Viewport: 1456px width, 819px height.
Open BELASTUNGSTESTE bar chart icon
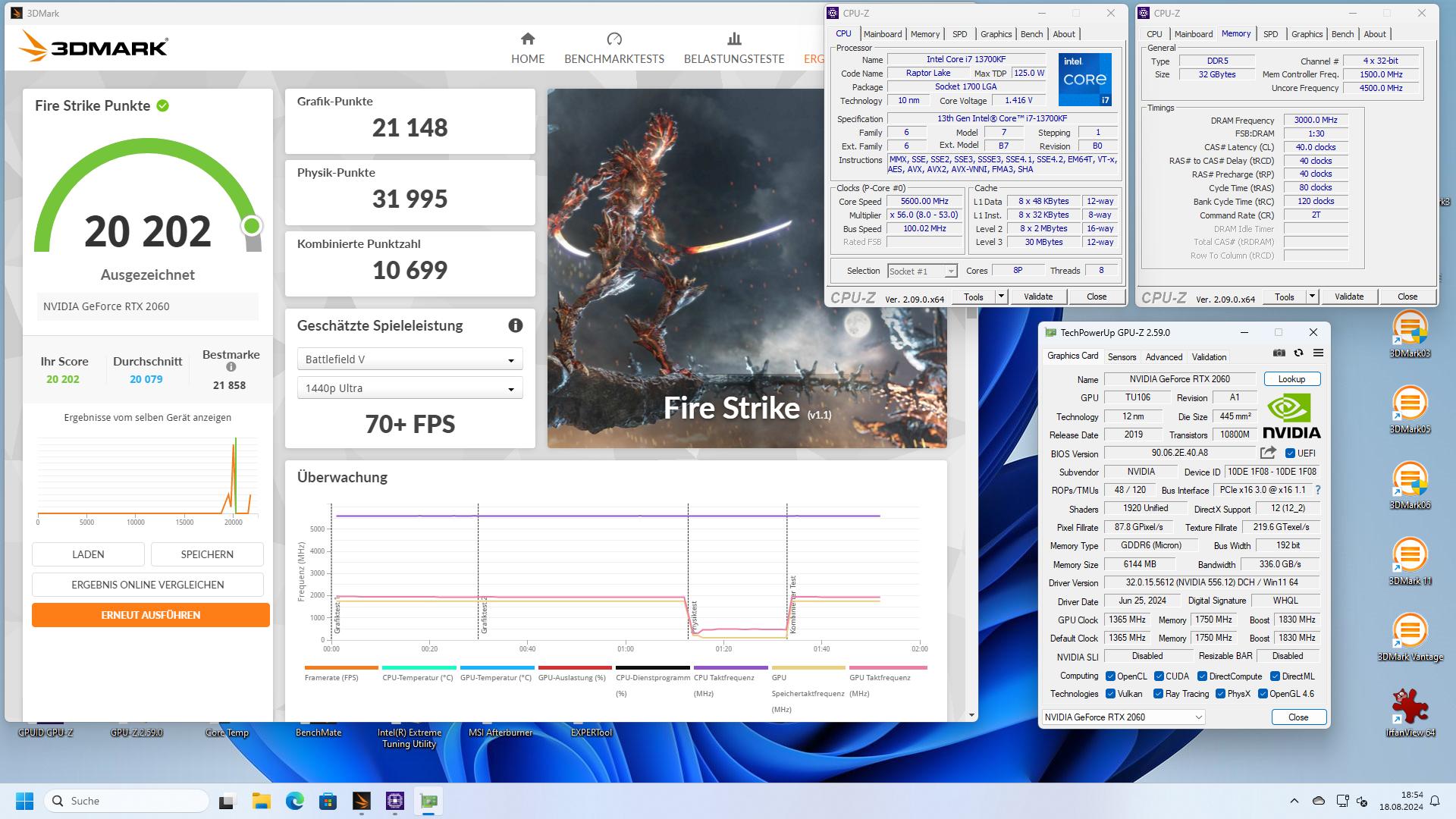coord(734,39)
